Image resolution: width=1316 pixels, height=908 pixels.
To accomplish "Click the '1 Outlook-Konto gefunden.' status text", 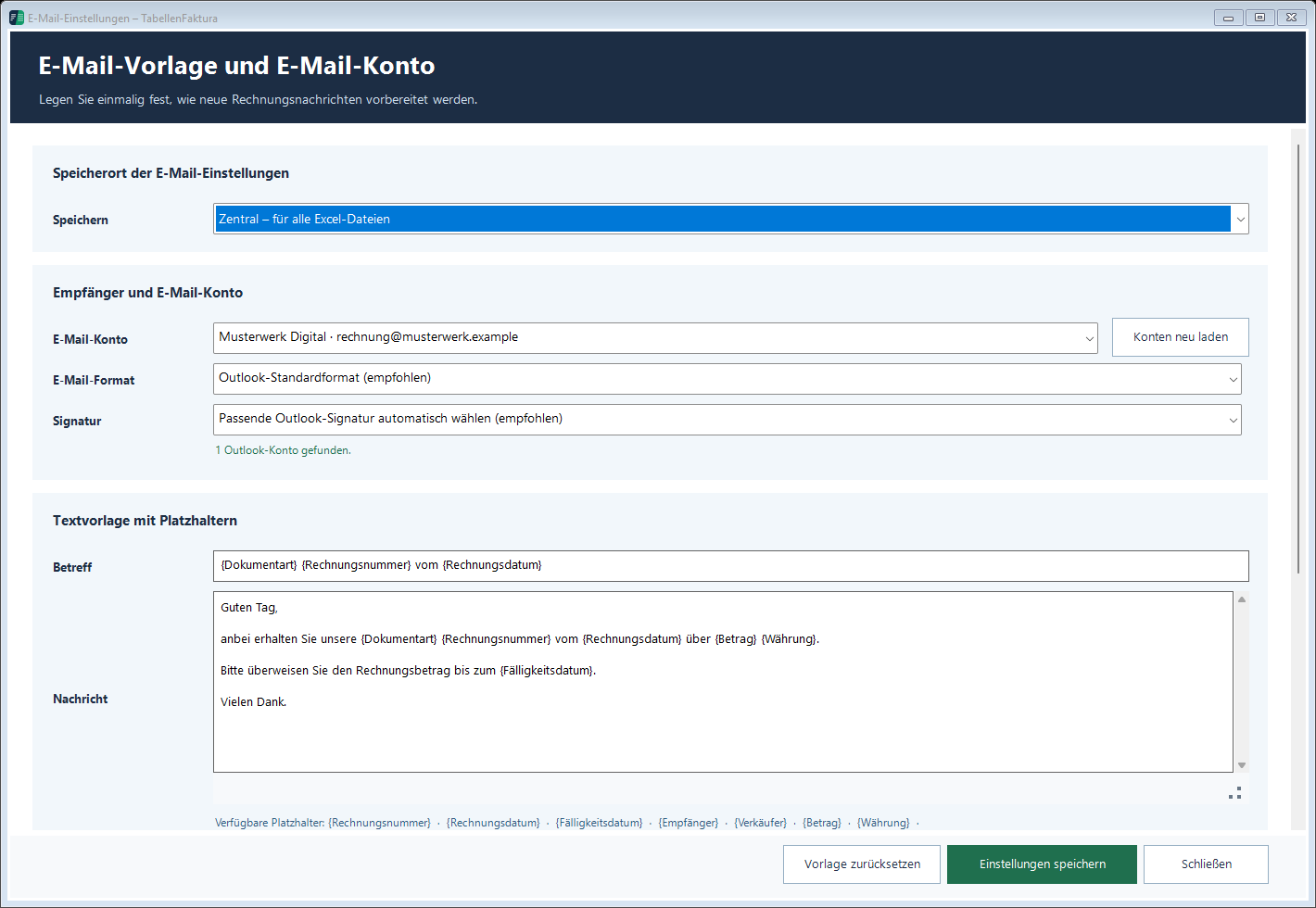I will pyautogui.click(x=283, y=450).
